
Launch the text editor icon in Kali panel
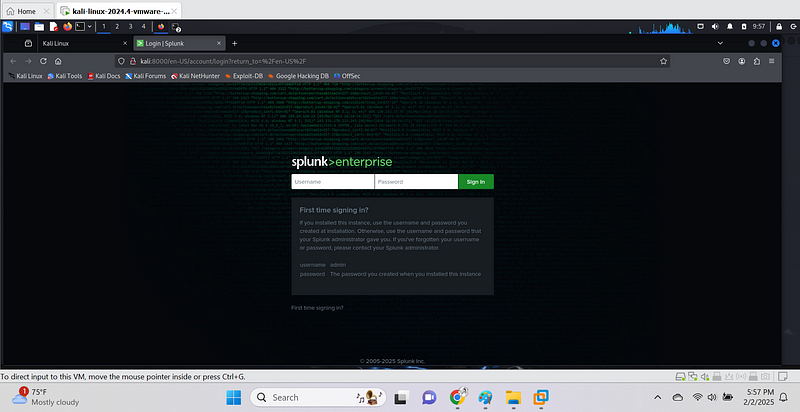[54, 27]
